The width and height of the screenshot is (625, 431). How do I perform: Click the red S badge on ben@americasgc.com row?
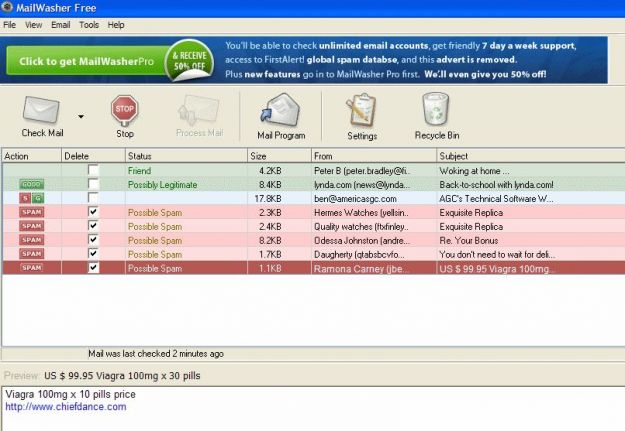point(26,198)
